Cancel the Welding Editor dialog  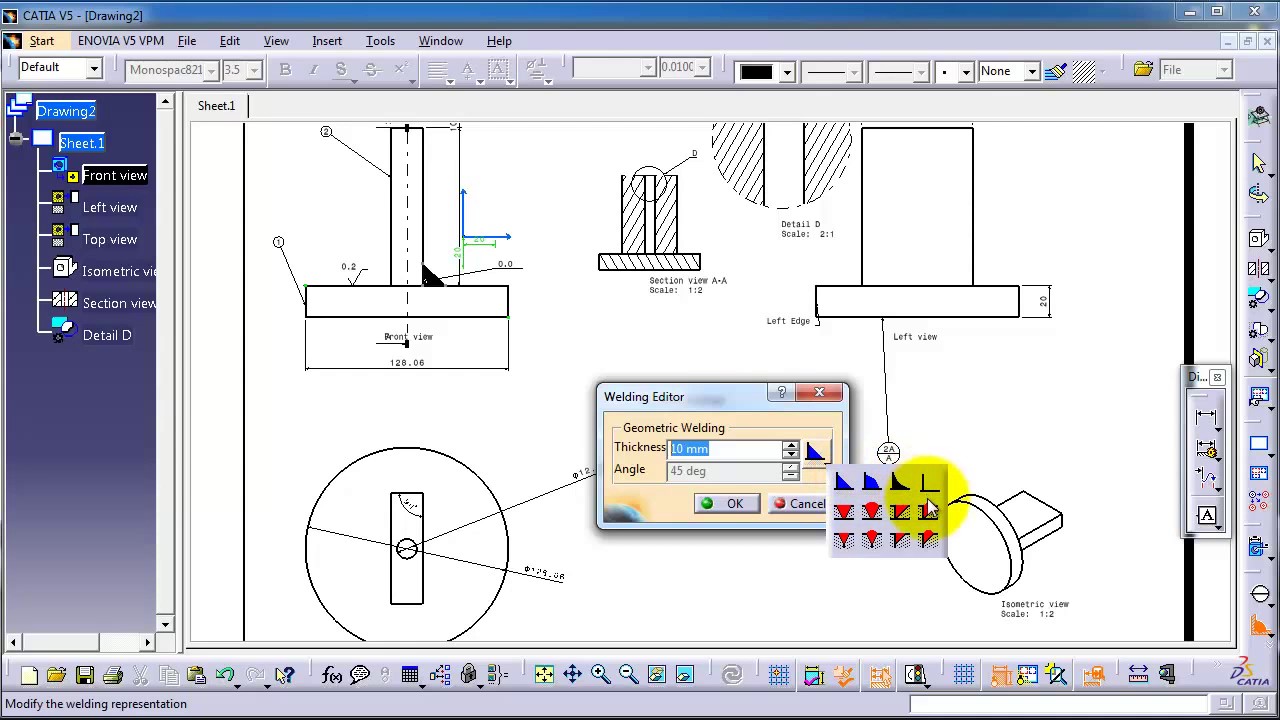[x=799, y=504]
